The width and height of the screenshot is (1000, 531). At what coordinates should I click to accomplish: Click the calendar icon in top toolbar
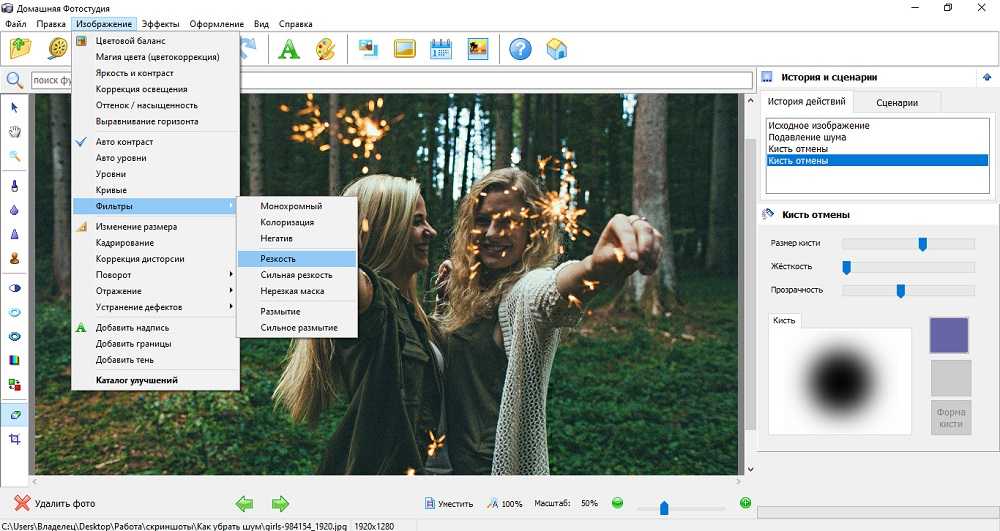click(441, 48)
